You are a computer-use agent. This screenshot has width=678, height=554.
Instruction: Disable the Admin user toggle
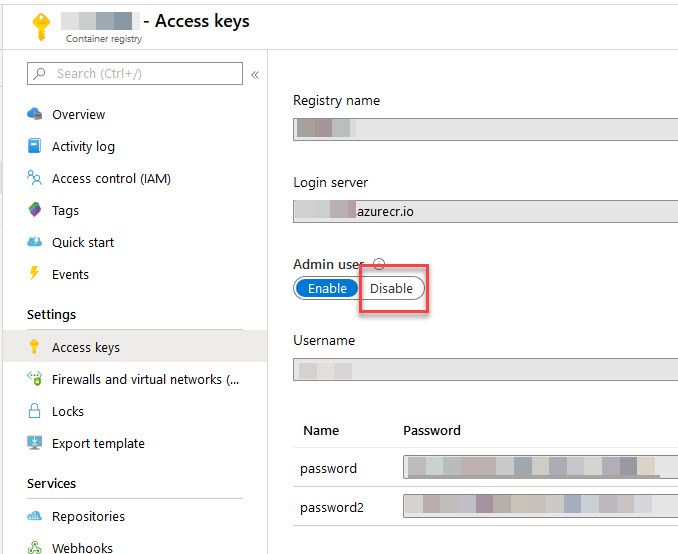[391, 288]
